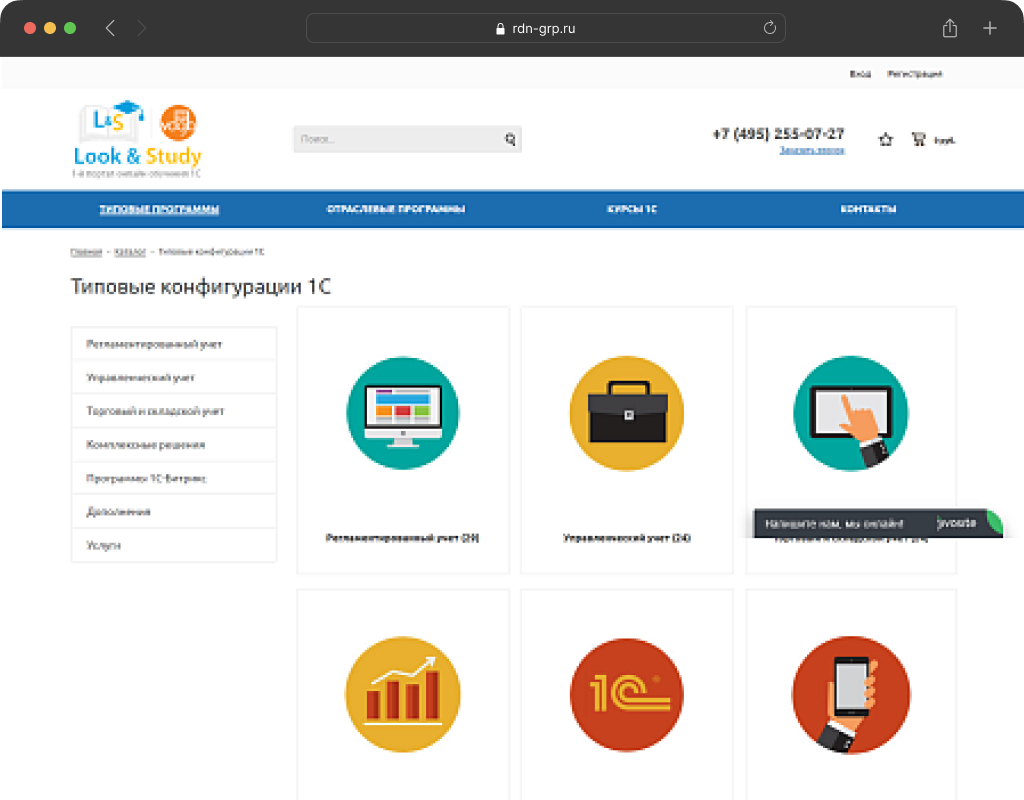Select Комплексные решения in the sidebar

(x=145, y=445)
